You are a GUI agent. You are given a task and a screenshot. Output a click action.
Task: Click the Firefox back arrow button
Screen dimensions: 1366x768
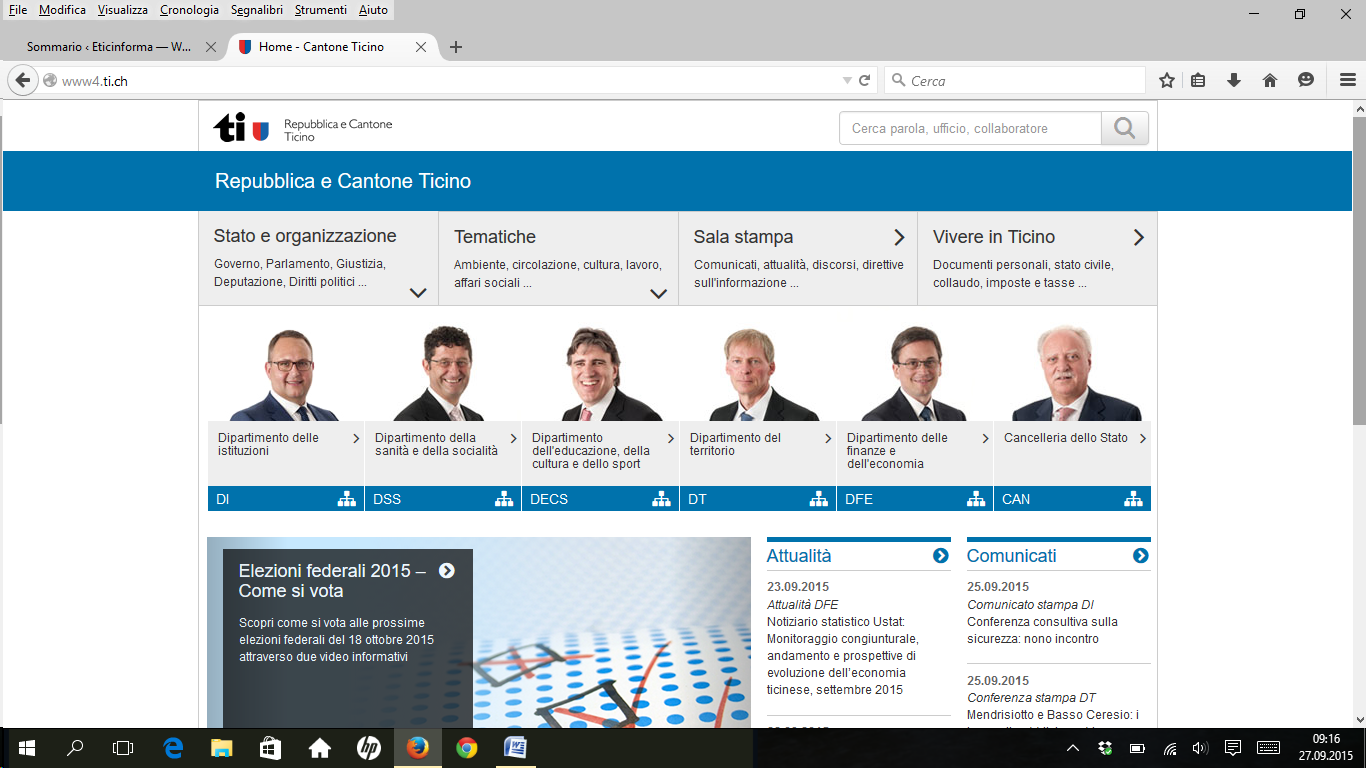click(x=22, y=81)
